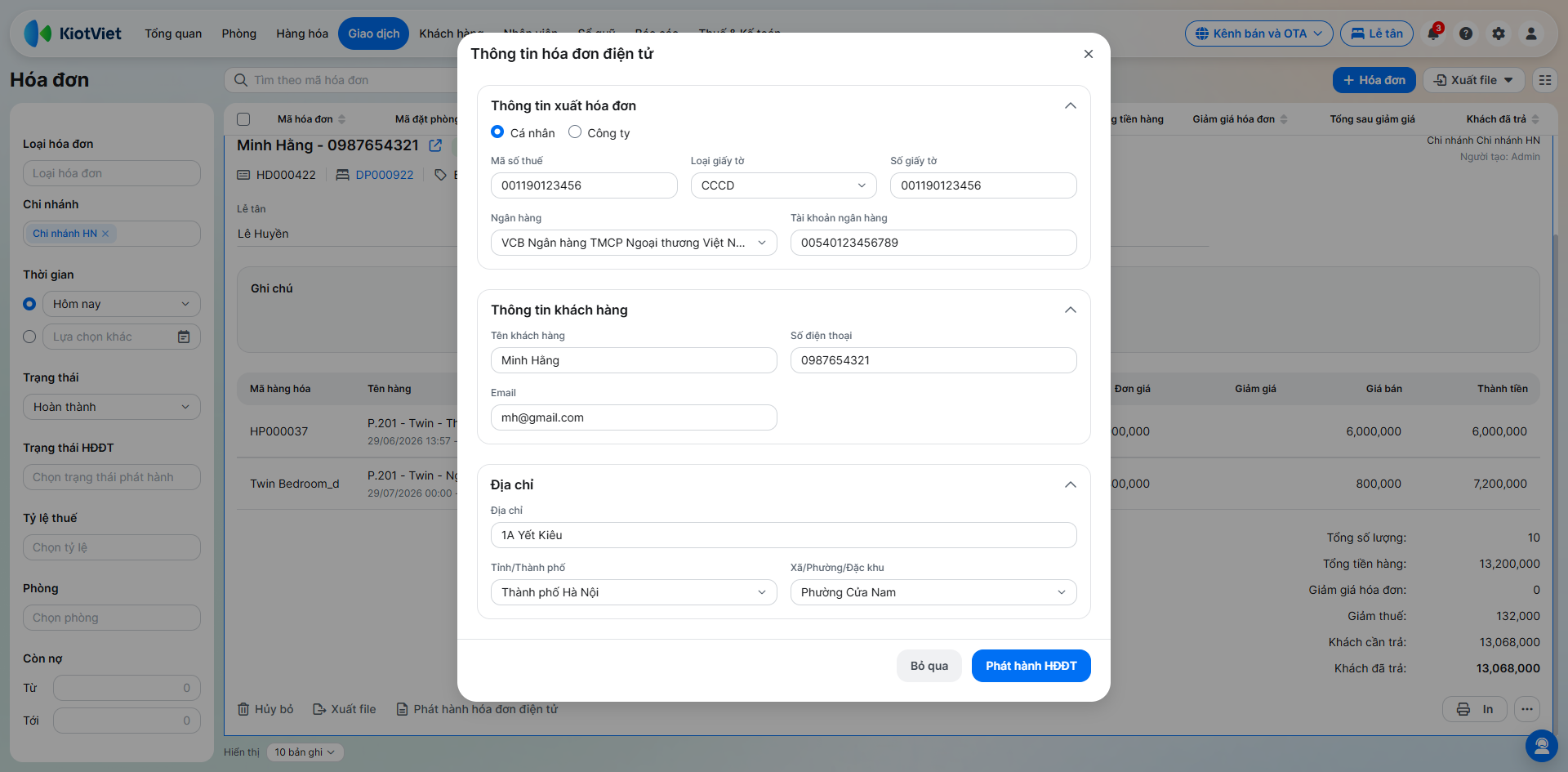This screenshot has width=1568, height=772.
Task: Tick the select-all invoices checkbox
Action: (x=243, y=119)
